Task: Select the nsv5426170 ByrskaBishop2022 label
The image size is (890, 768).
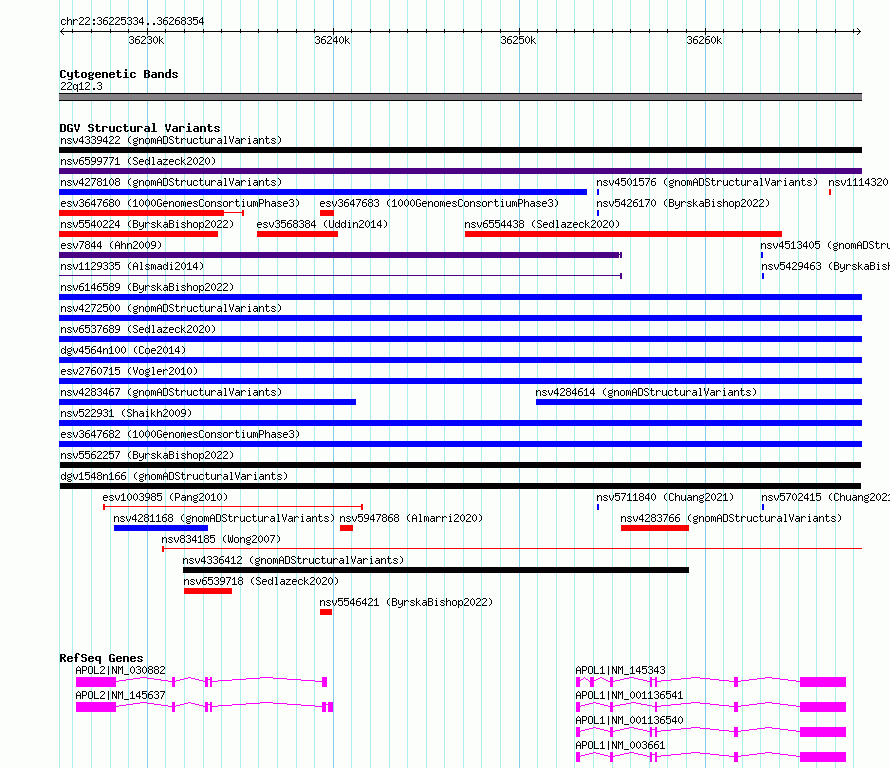Action: coord(683,203)
